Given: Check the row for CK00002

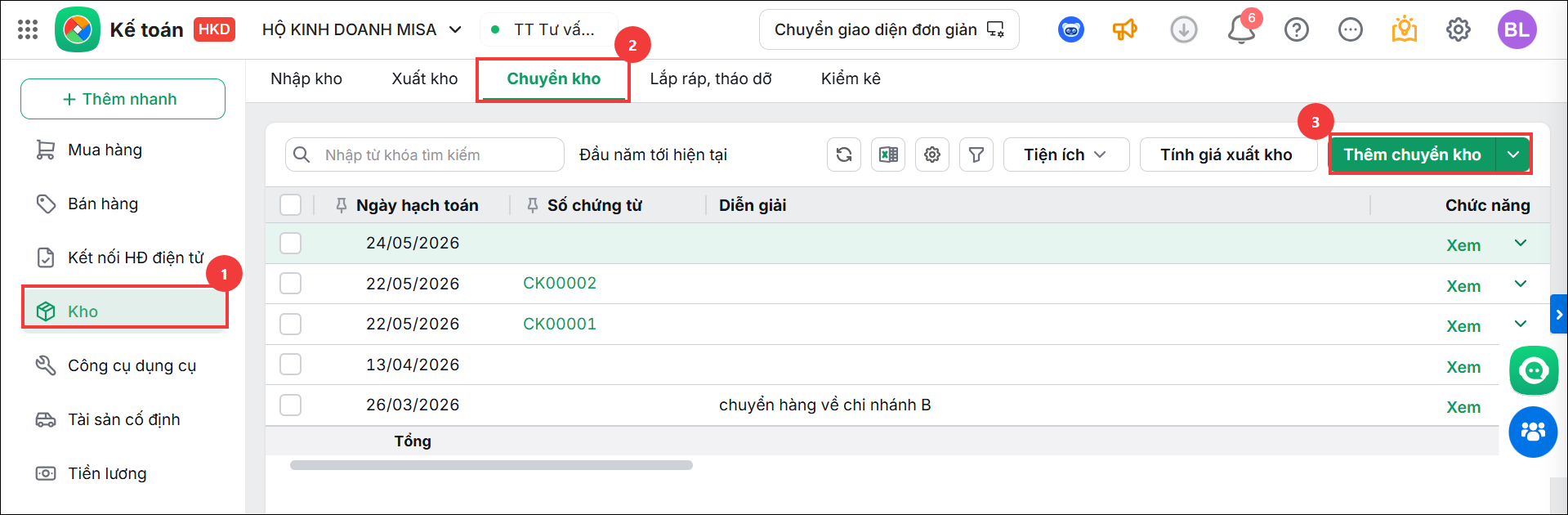Looking at the screenshot, I should [291, 284].
